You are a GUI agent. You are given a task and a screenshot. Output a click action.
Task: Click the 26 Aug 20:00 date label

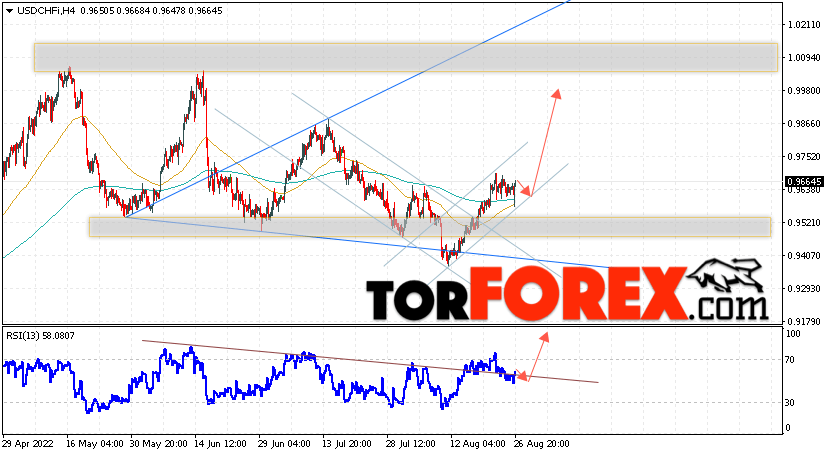tap(542, 443)
